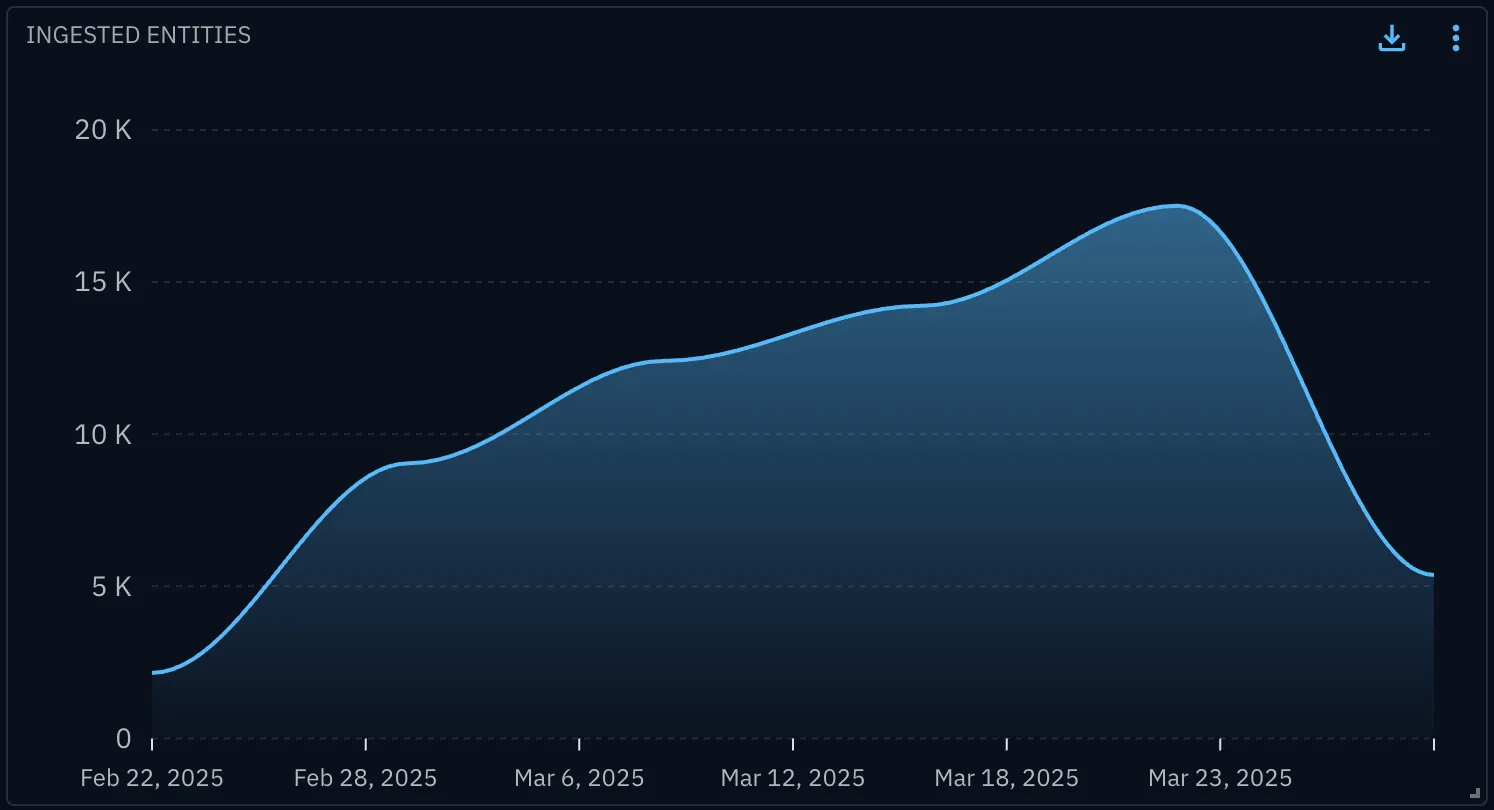Click the Mar 23, 2025 axis label
Screen dimensions: 1494x810
[x=1220, y=777]
